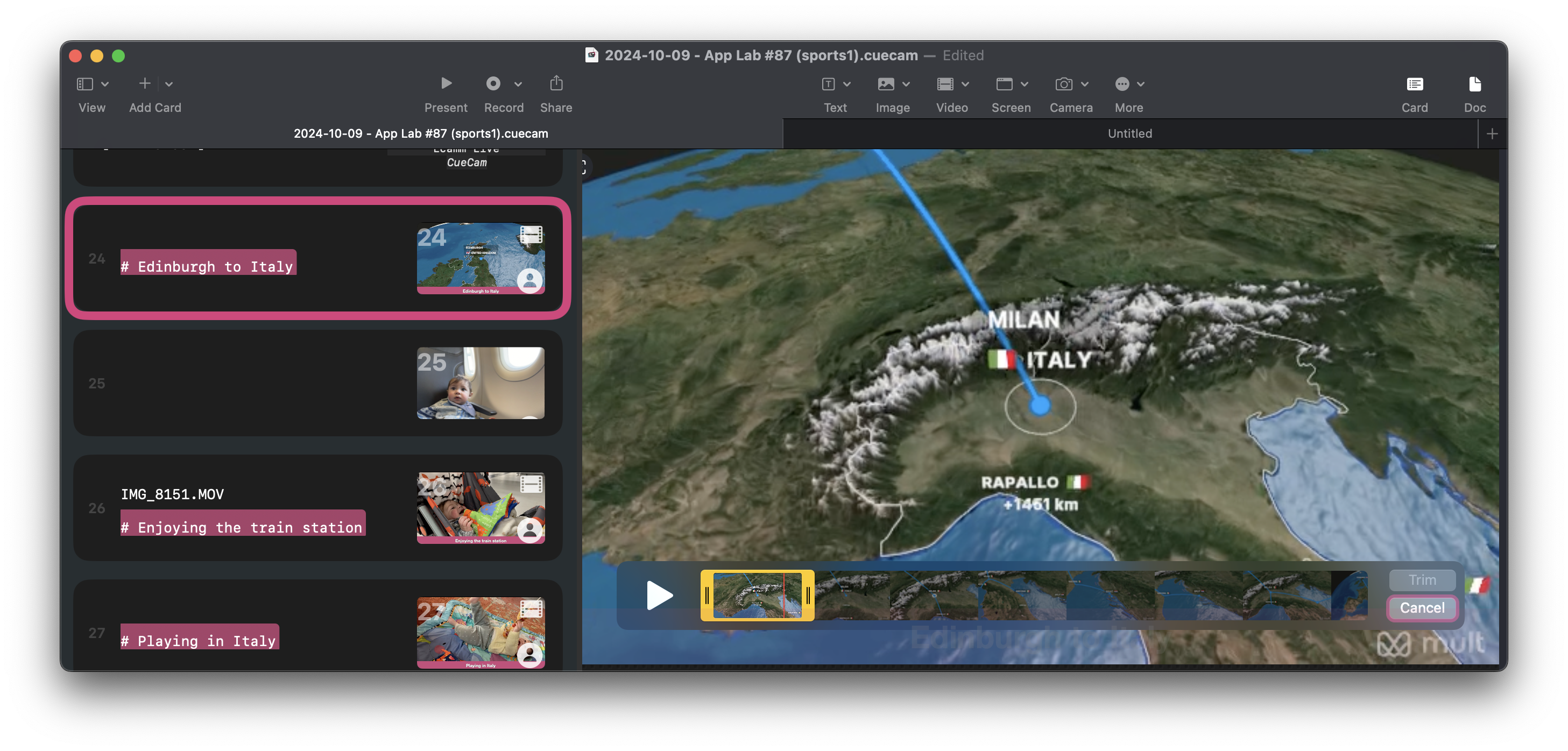Switch to Card mode
This screenshot has width=1568, height=751.
[1414, 84]
